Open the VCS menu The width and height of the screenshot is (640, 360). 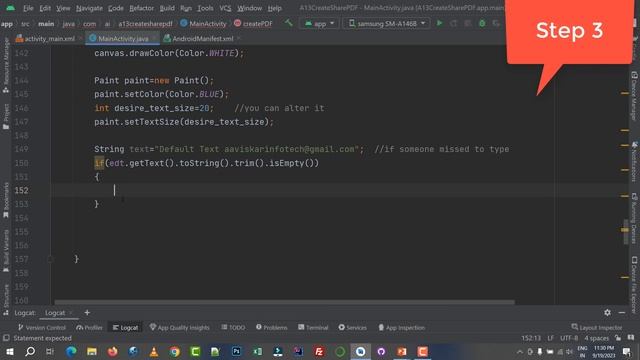coord(225,8)
